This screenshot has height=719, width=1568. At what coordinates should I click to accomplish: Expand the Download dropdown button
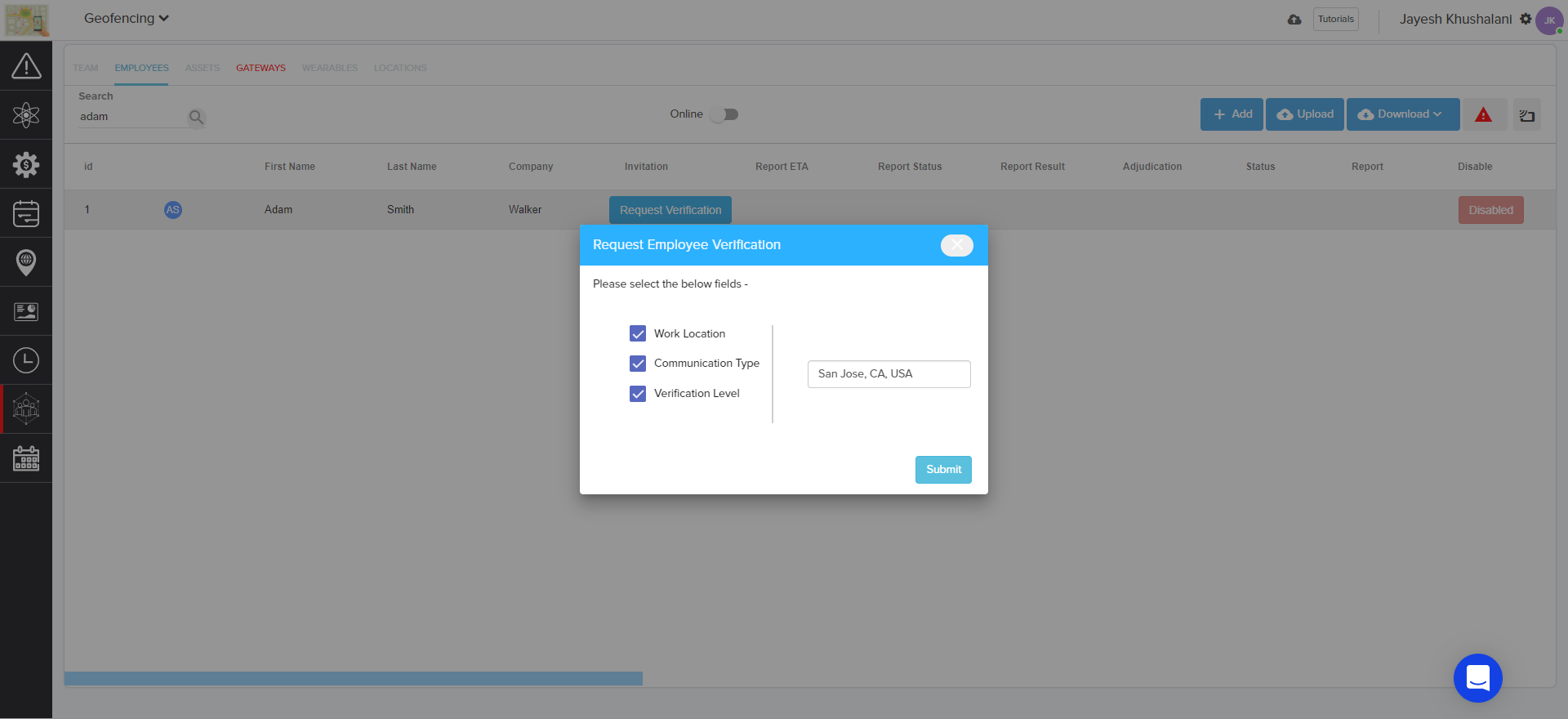coord(1403,114)
